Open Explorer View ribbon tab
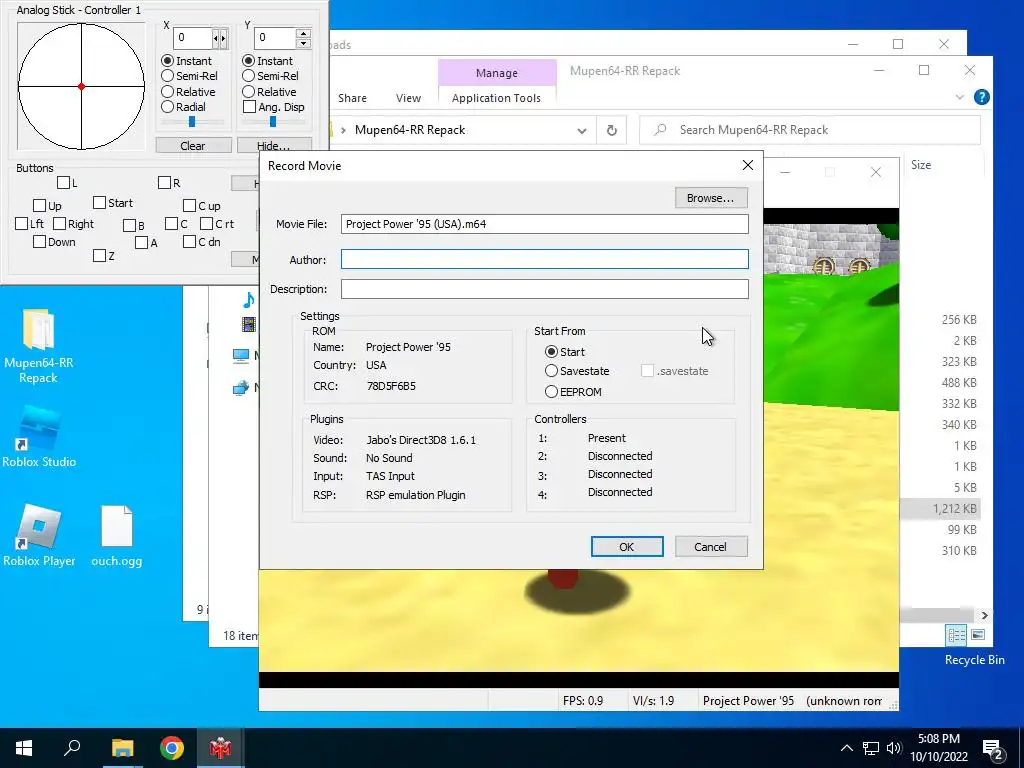Image resolution: width=1024 pixels, height=768 pixels. click(408, 98)
